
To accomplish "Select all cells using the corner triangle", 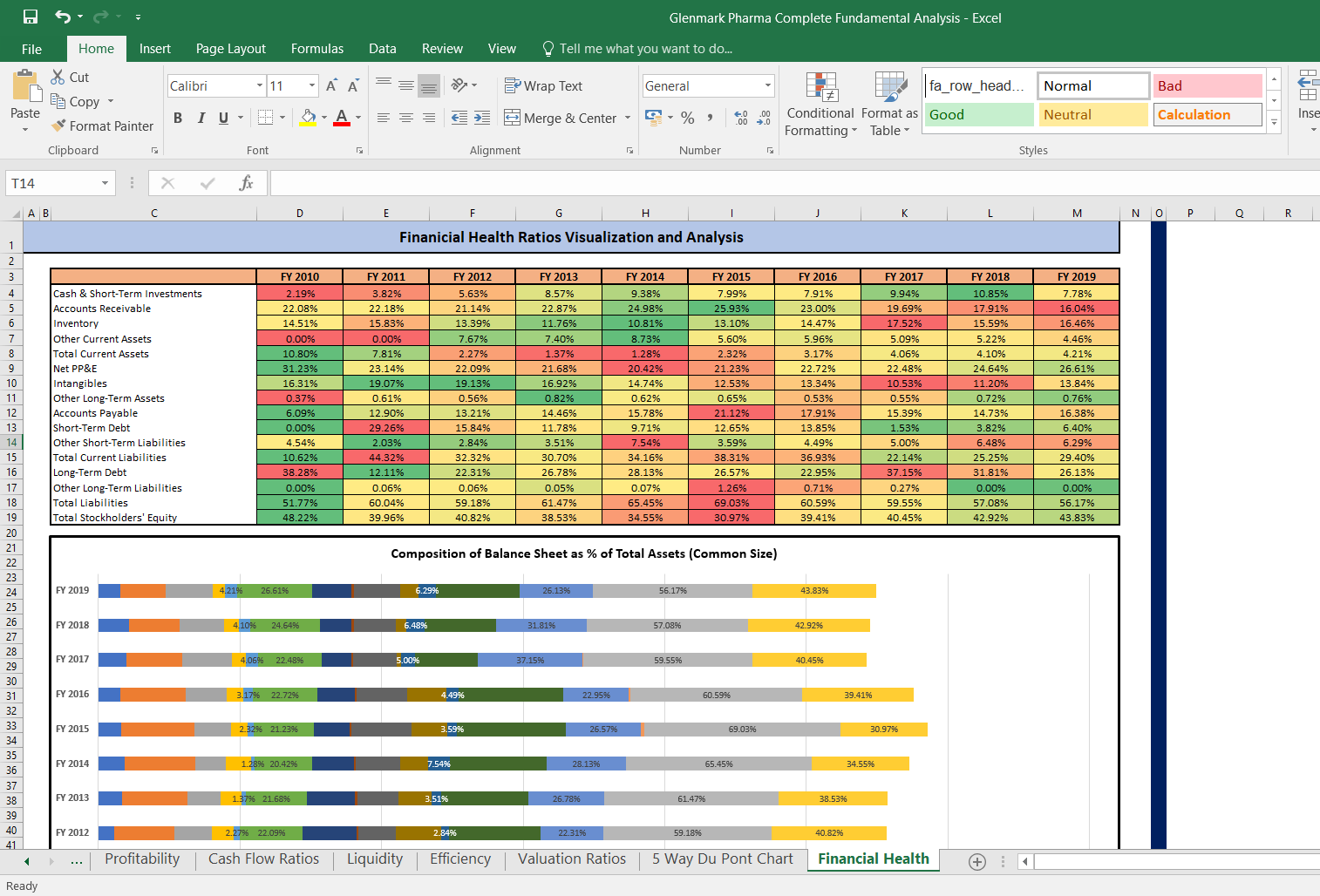I will pos(16,214).
